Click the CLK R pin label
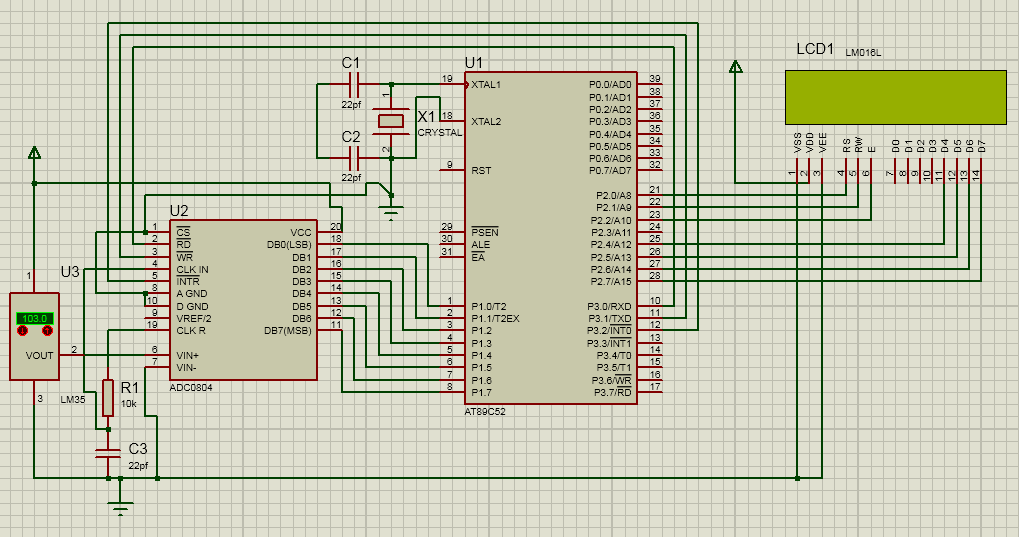 [190, 330]
